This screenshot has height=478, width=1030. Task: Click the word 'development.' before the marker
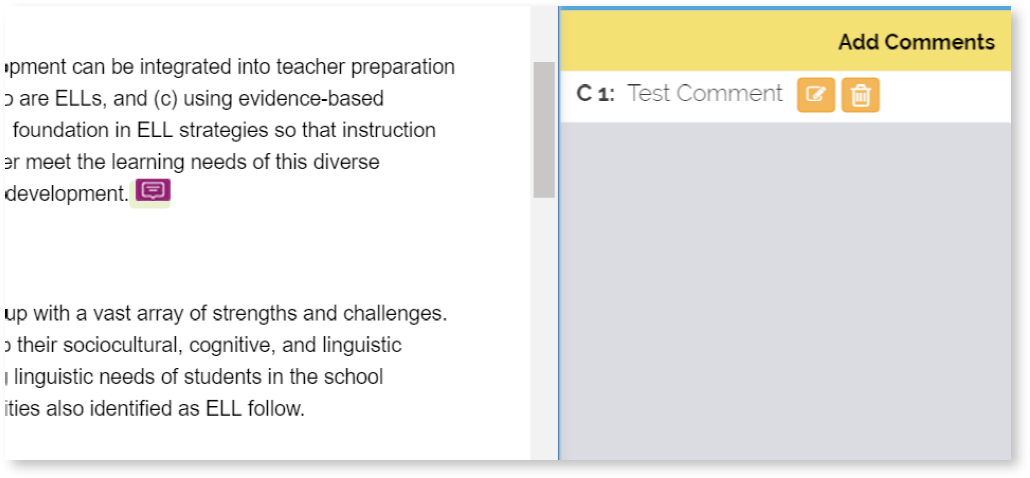pyautogui.click(x=66, y=194)
